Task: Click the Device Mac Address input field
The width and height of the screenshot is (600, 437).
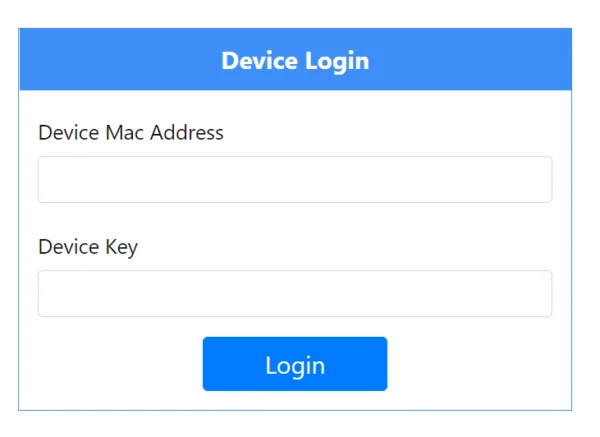Action: click(x=295, y=180)
